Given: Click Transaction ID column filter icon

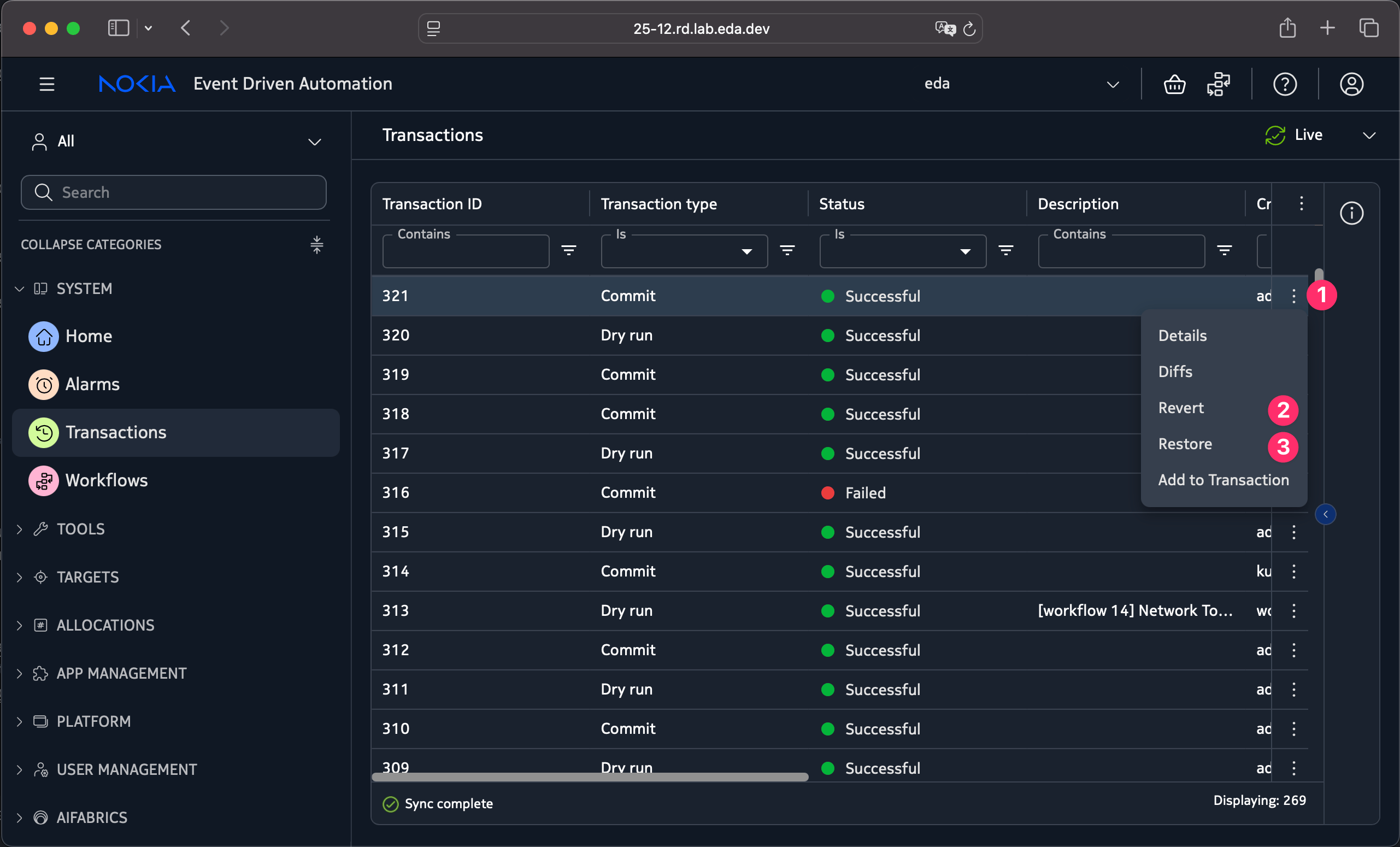Looking at the screenshot, I should [568, 250].
